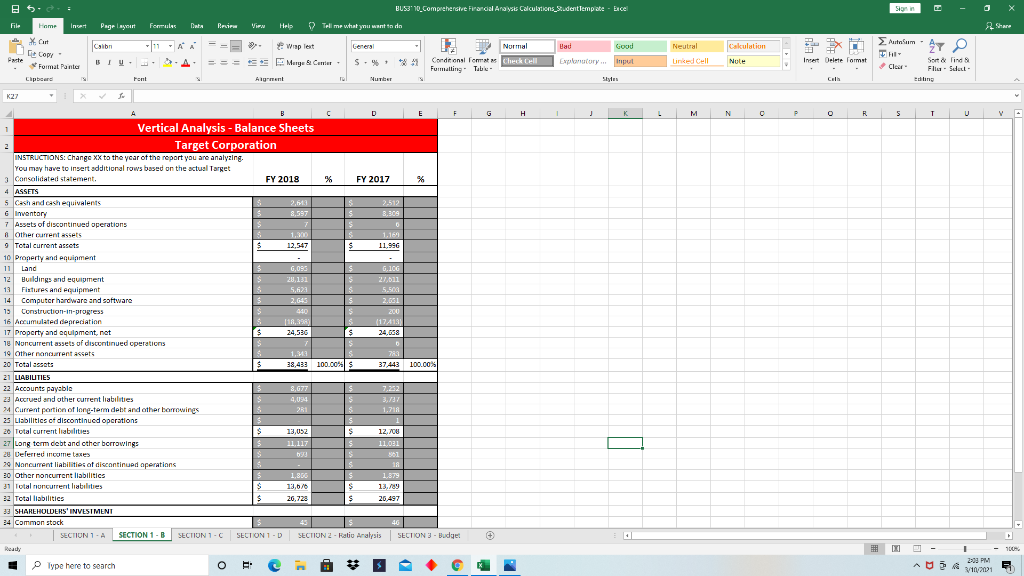This screenshot has height=576, width=1024.
Task: Open the File menu
Action: coord(15,26)
